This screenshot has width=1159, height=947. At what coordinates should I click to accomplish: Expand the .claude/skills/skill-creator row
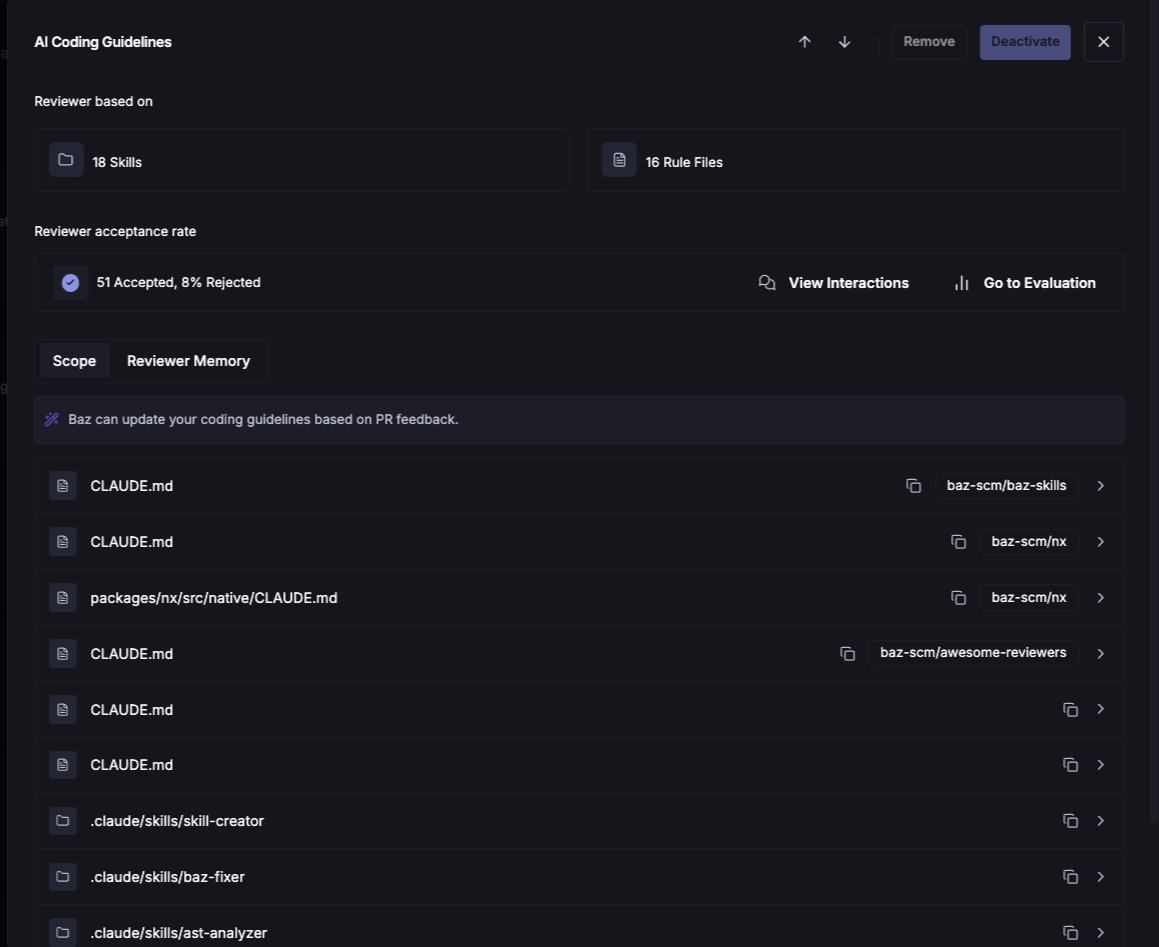point(1101,821)
